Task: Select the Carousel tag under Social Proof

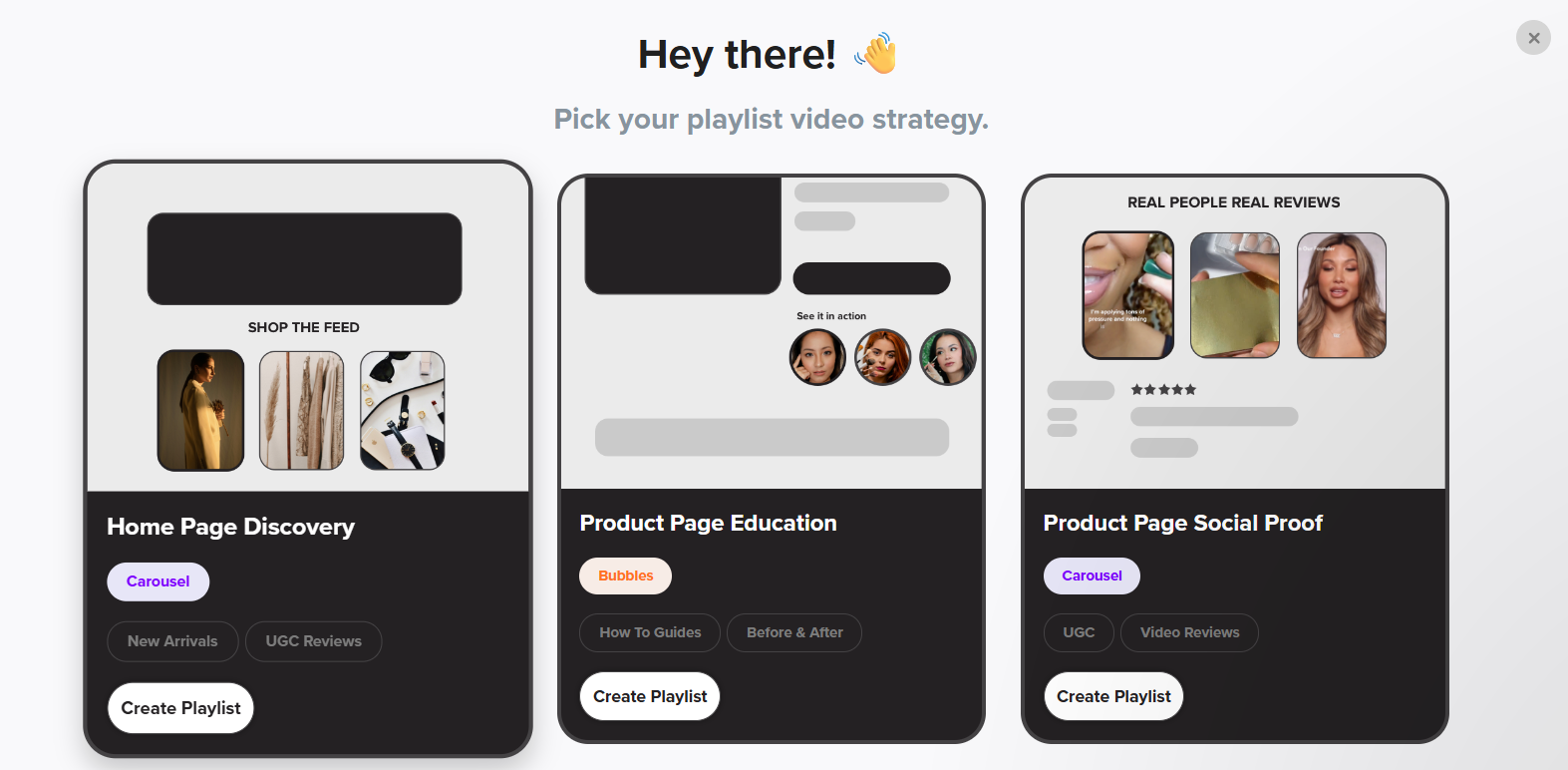Action: (x=1092, y=576)
